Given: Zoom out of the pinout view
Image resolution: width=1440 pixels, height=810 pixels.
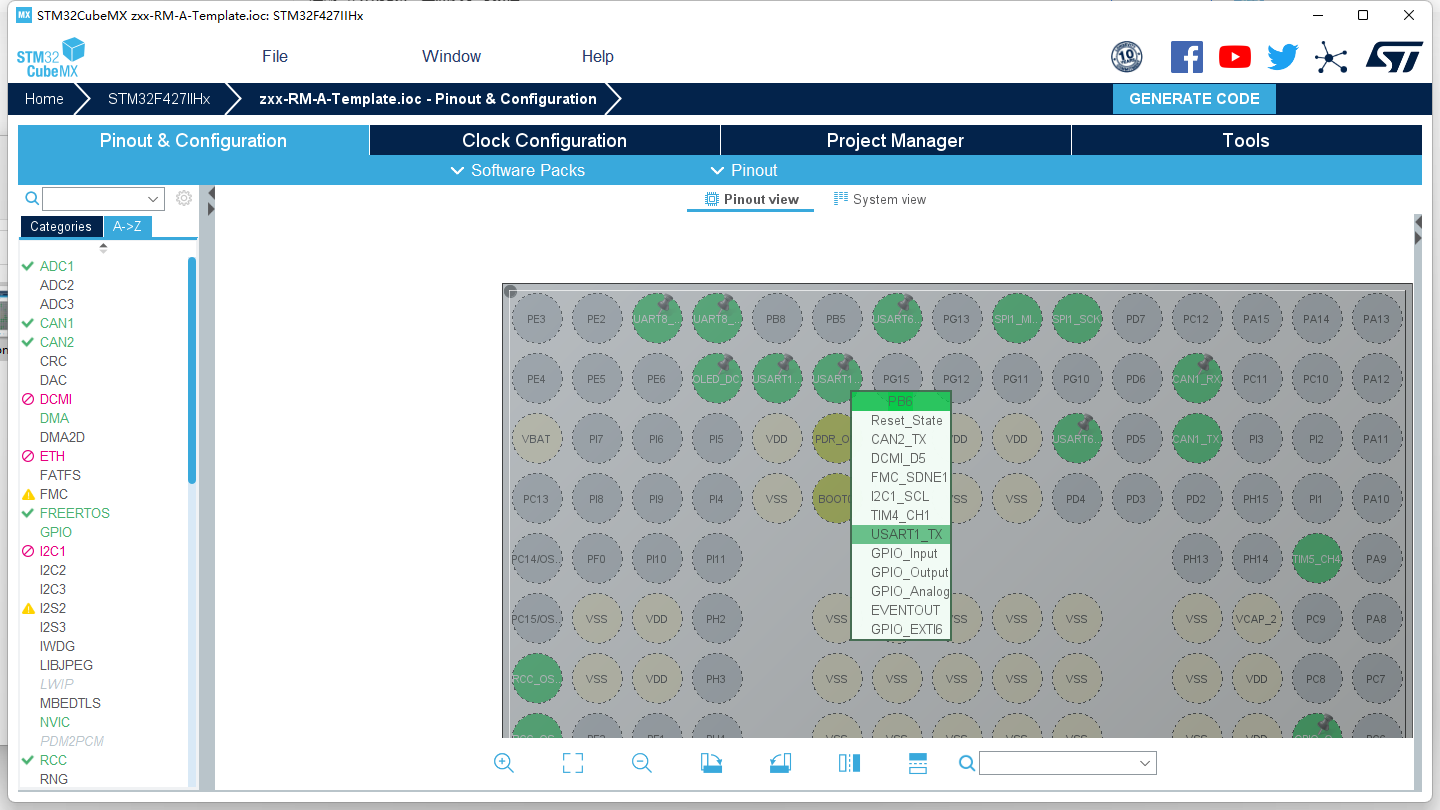Looking at the screenshot, I should point(642,763).
